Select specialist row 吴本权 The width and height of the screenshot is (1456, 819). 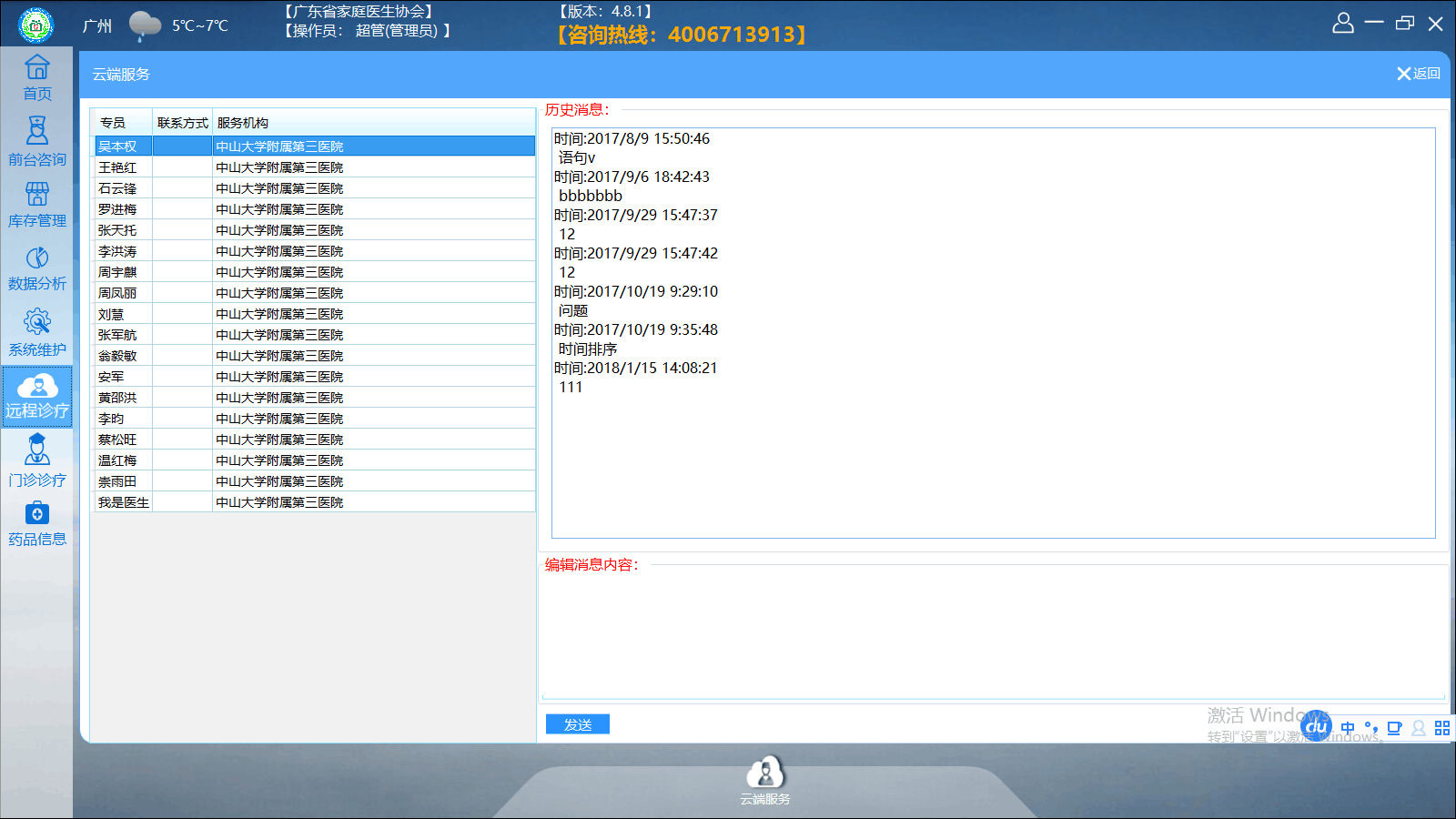pyautogui.click(x=315, y=147)
